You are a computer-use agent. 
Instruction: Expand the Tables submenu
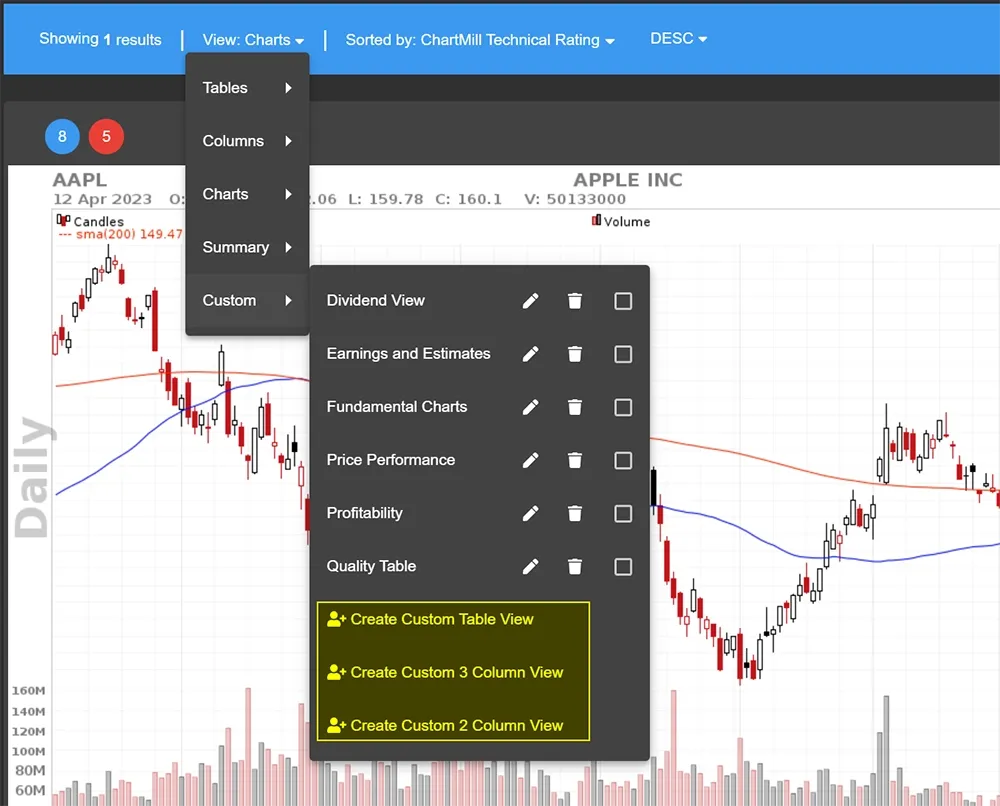tap(247, 88)
